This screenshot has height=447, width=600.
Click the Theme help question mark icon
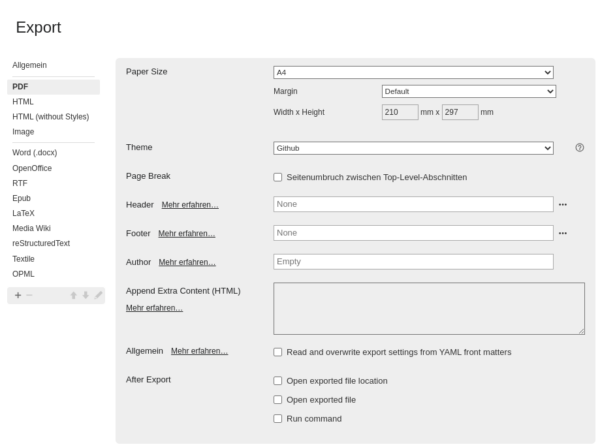tap(579, 148)
